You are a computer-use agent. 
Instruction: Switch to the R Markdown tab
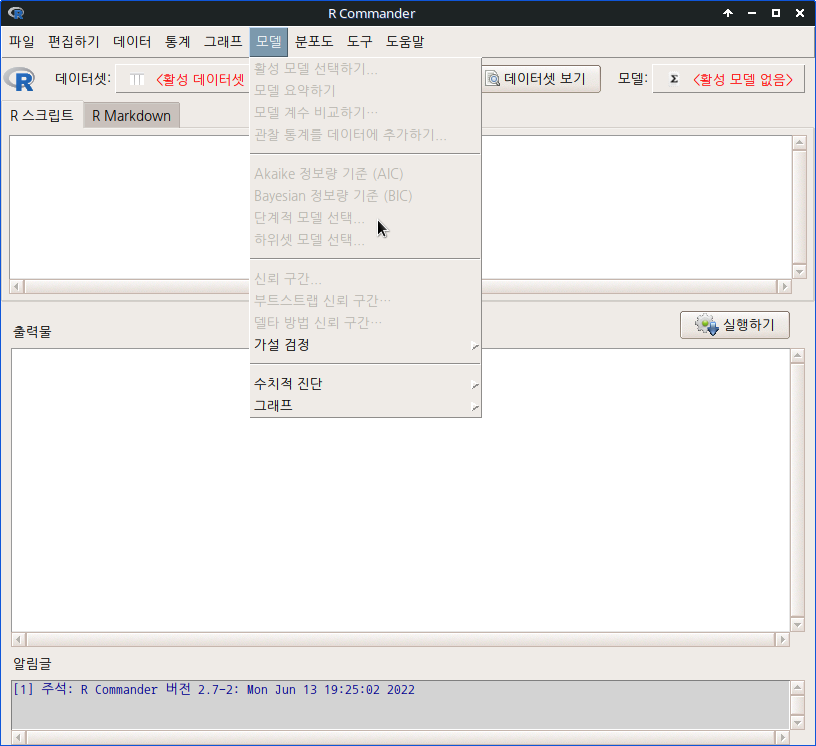[132, 116]
